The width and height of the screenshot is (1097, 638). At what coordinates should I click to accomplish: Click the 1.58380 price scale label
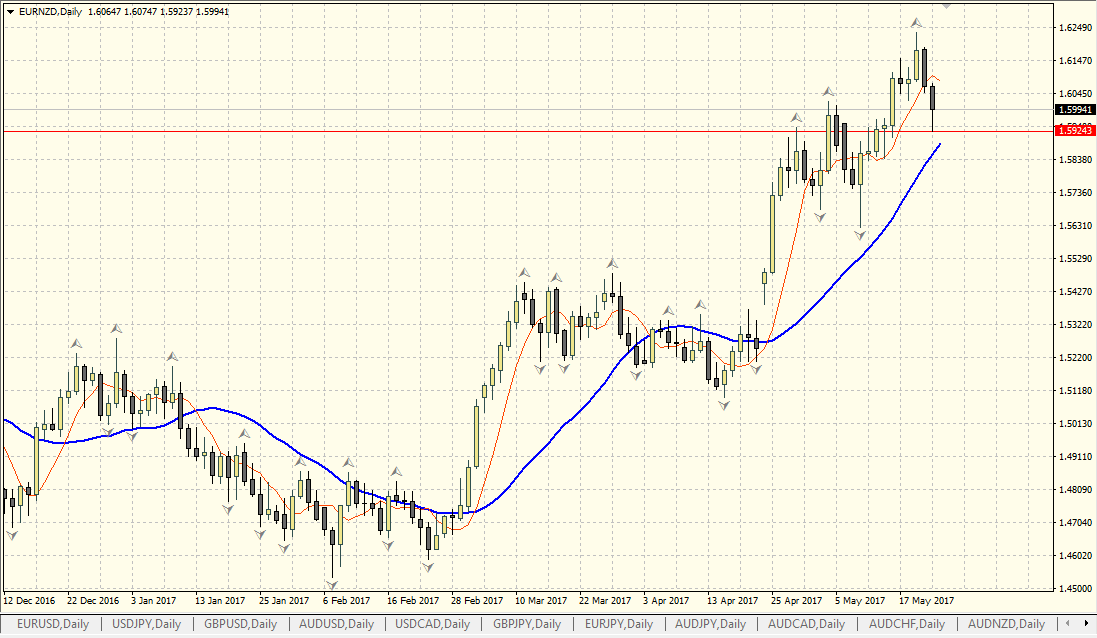click(x=1075, y=160)
